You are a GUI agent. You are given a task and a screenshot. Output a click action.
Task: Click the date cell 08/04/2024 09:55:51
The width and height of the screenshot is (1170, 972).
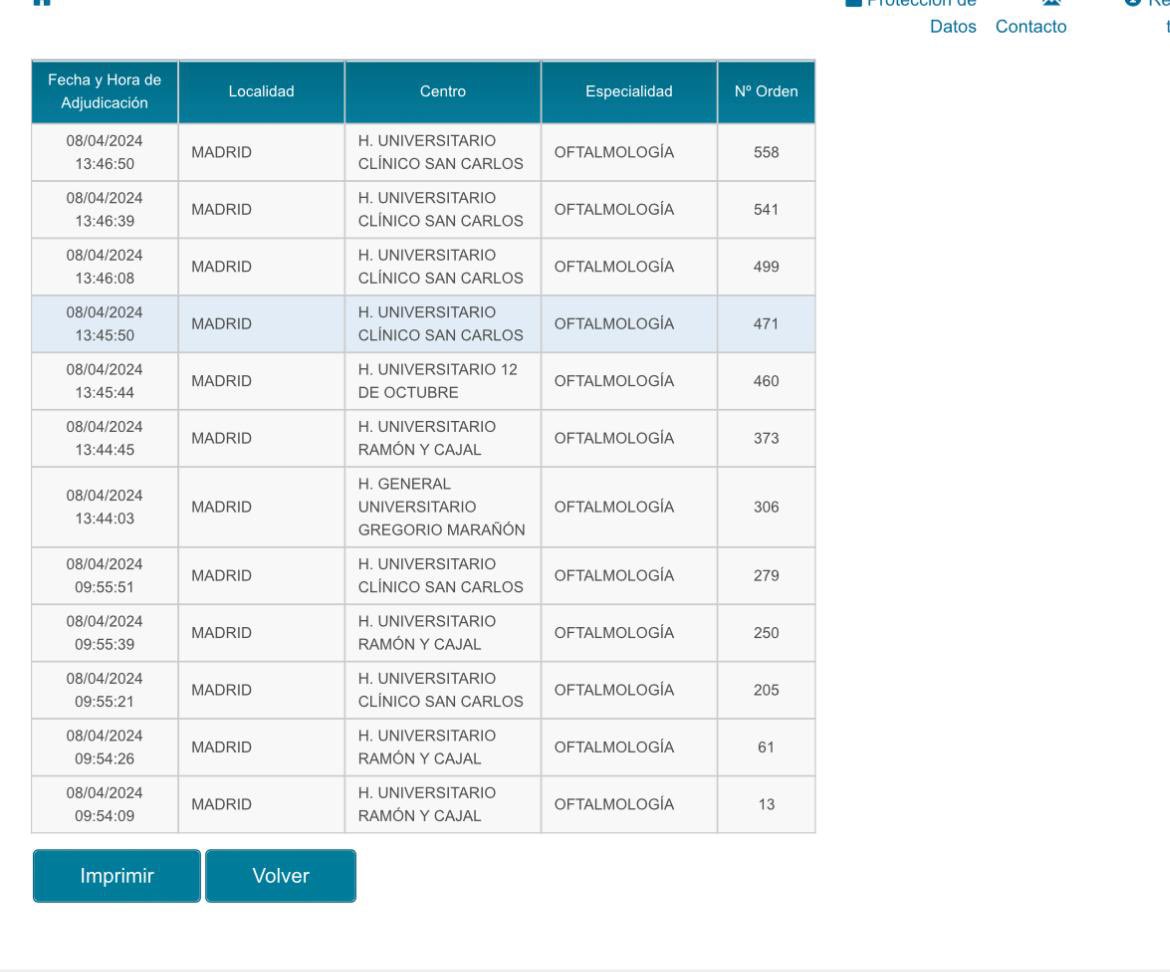pyautogui.click(x=104, y=576)
